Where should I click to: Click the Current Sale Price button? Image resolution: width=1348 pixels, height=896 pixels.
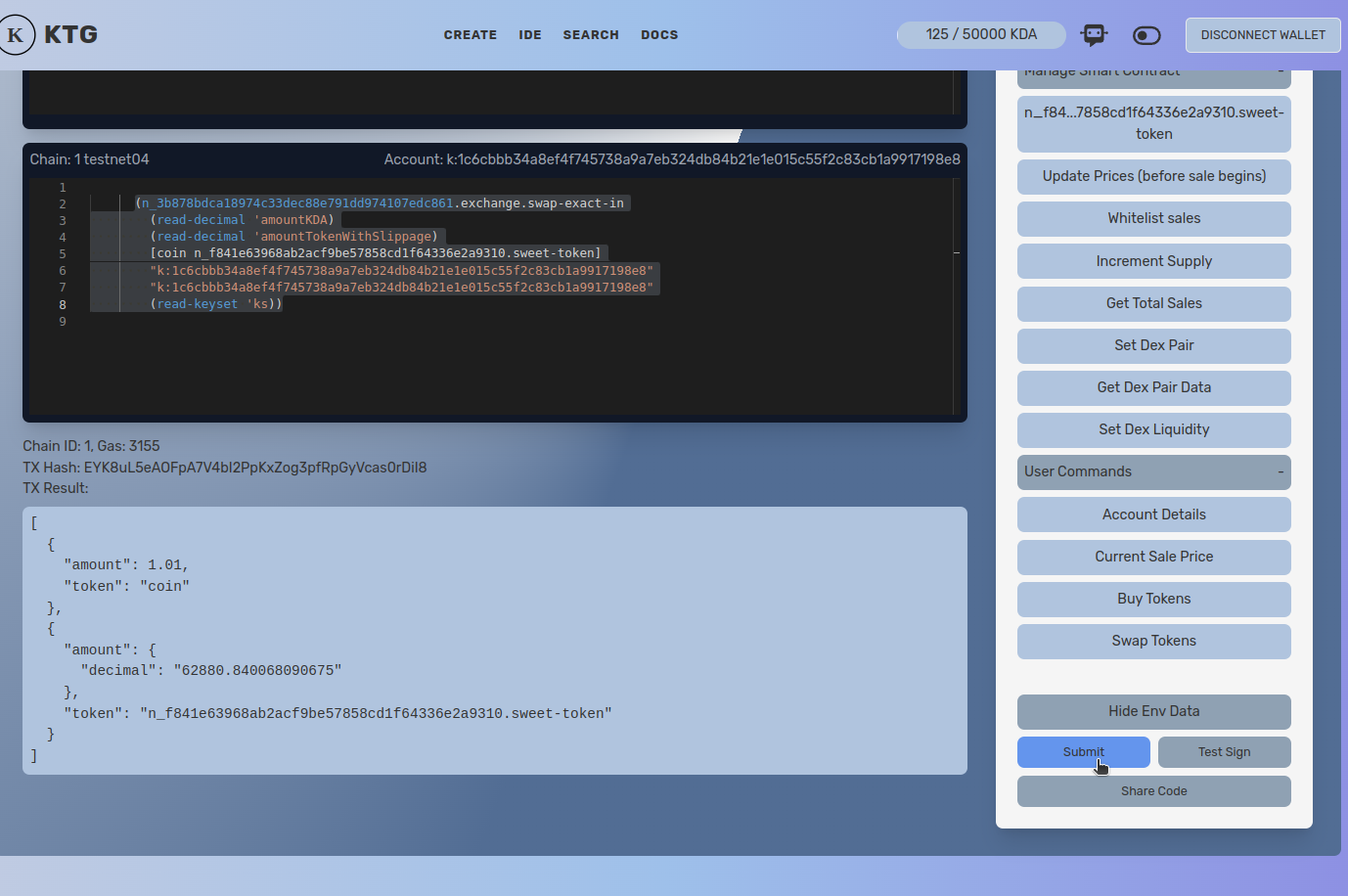[1154, 557]
